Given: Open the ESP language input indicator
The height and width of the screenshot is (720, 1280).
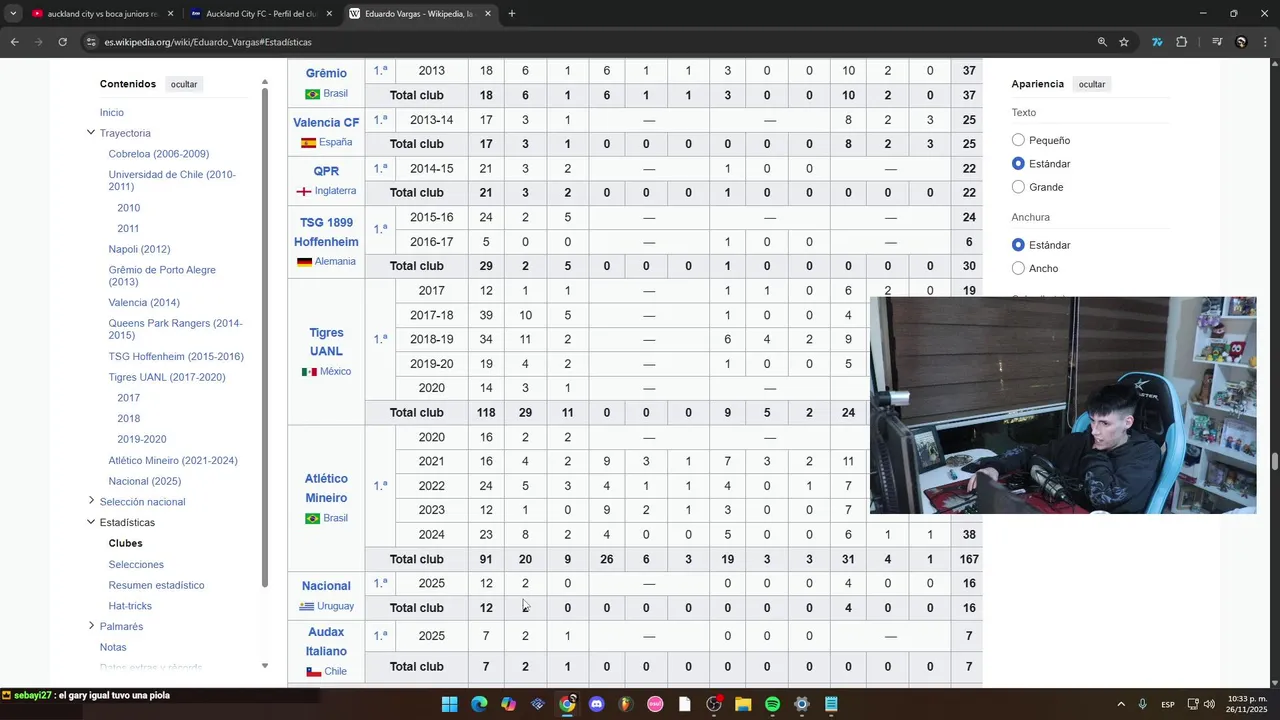Looking at the screenshot, I should click(1168, 704).
